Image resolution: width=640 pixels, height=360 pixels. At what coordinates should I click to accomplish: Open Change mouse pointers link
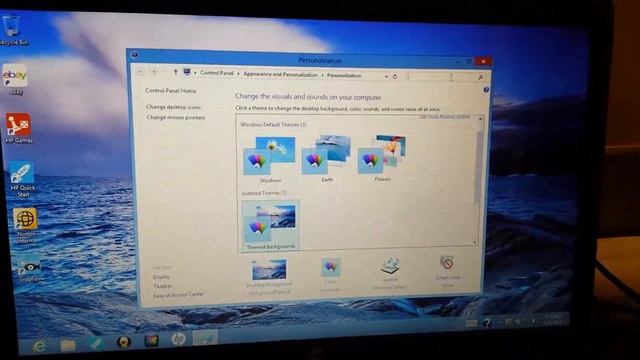(x=176, y=118)
